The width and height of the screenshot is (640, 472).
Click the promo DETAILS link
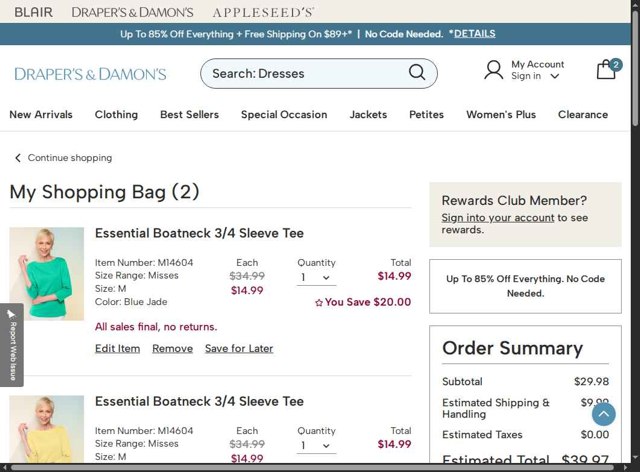tap(475, 33)
